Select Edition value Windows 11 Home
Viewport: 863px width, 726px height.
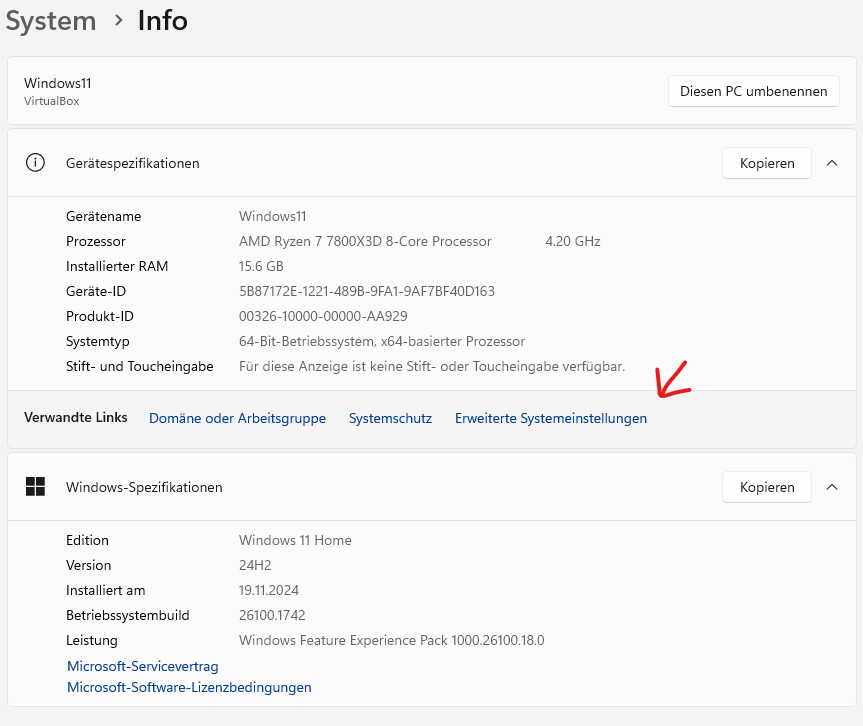pyautogui.click(x=295, y=541)
